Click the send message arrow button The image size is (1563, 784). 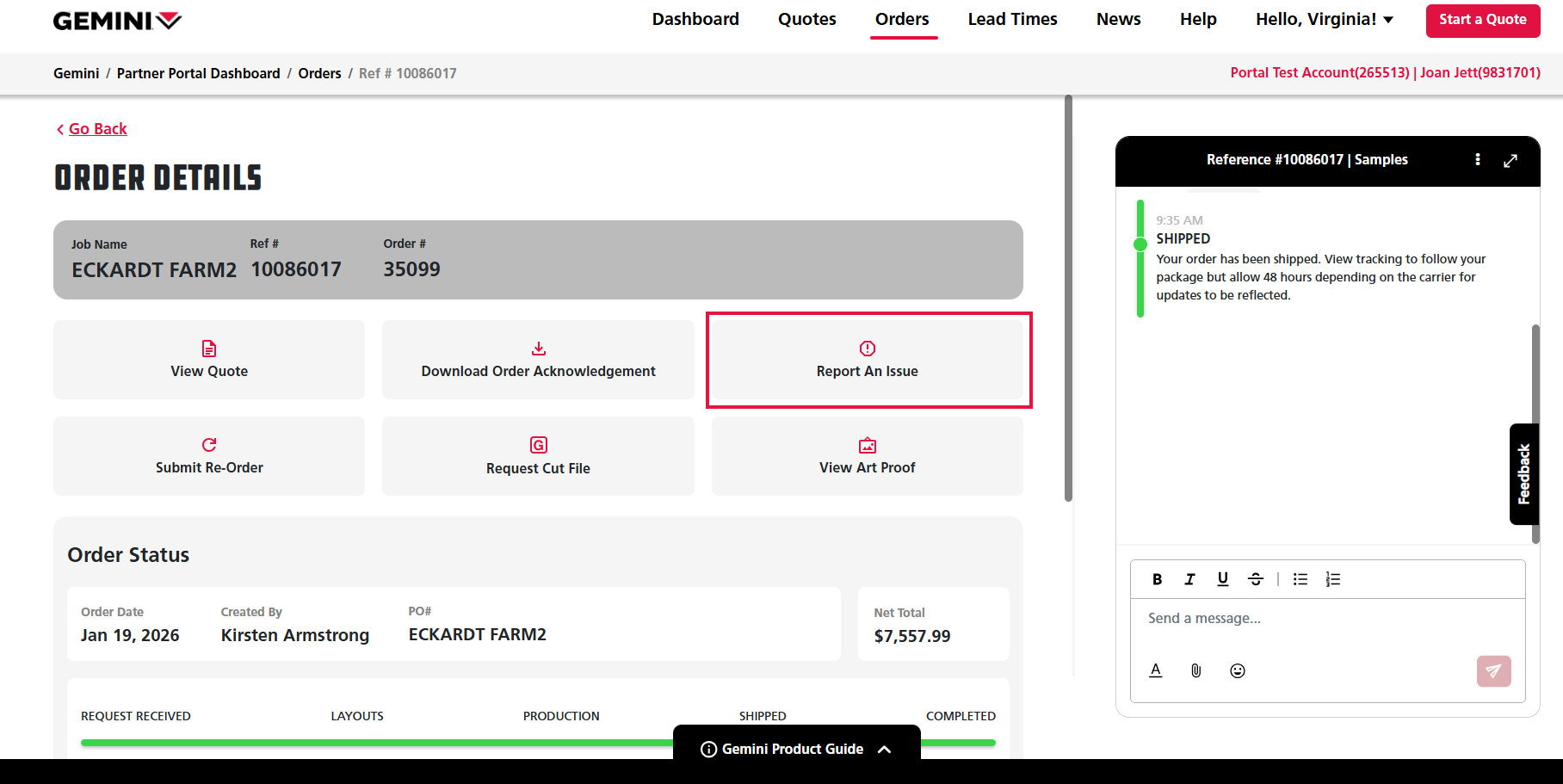tap(1493, 670)
